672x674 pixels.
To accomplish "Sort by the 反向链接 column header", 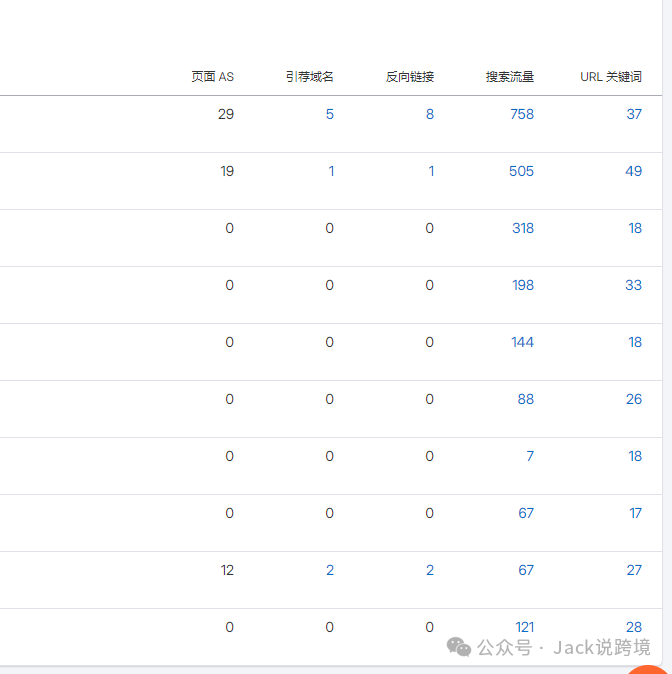I will tap(410, 77).
